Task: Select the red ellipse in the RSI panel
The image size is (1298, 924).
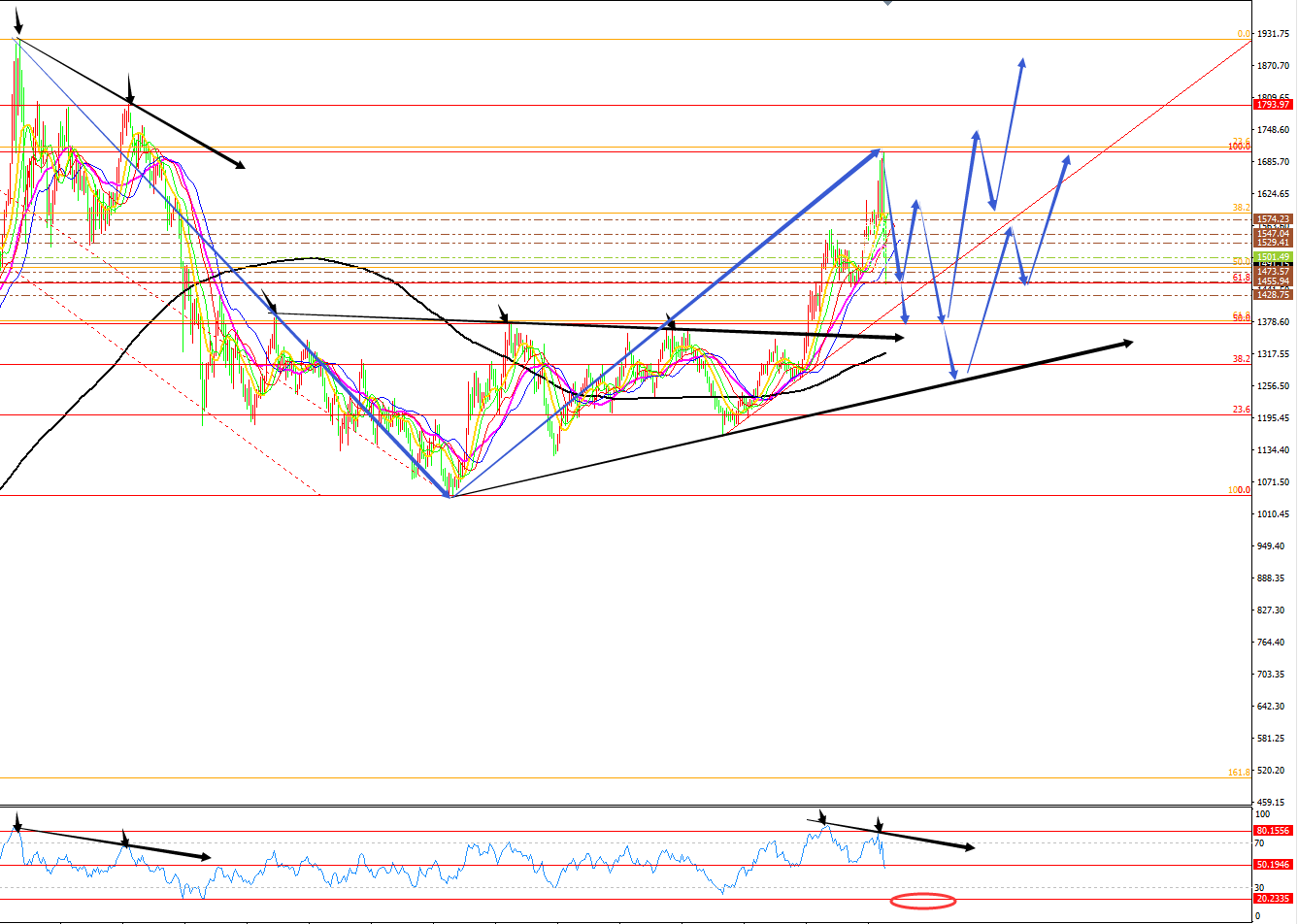Action: pyautogui.click(x=922, y=901)
